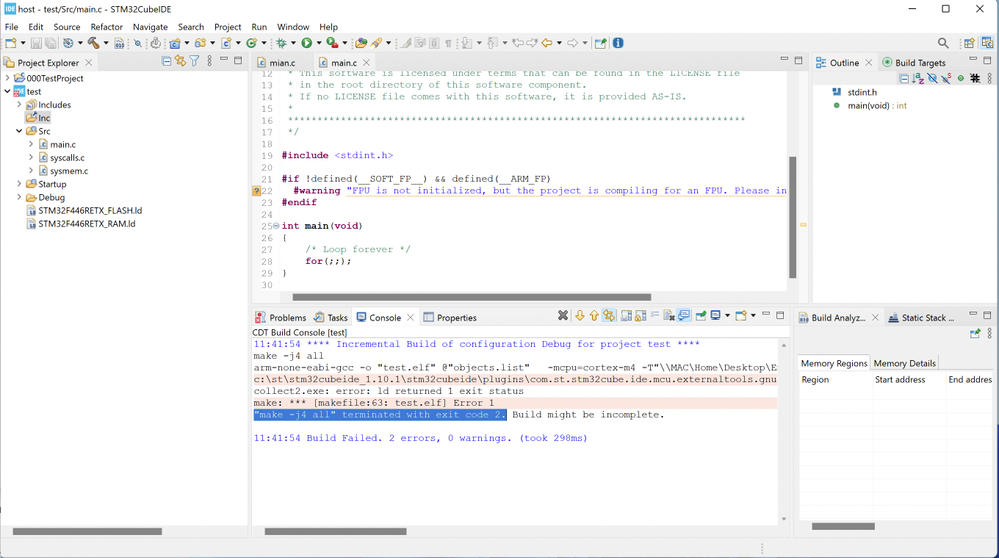Viewport: 999px width, 558px height.
Task: Click the editor vertical scrollbar thumb
Action: [x=793, y=217]
